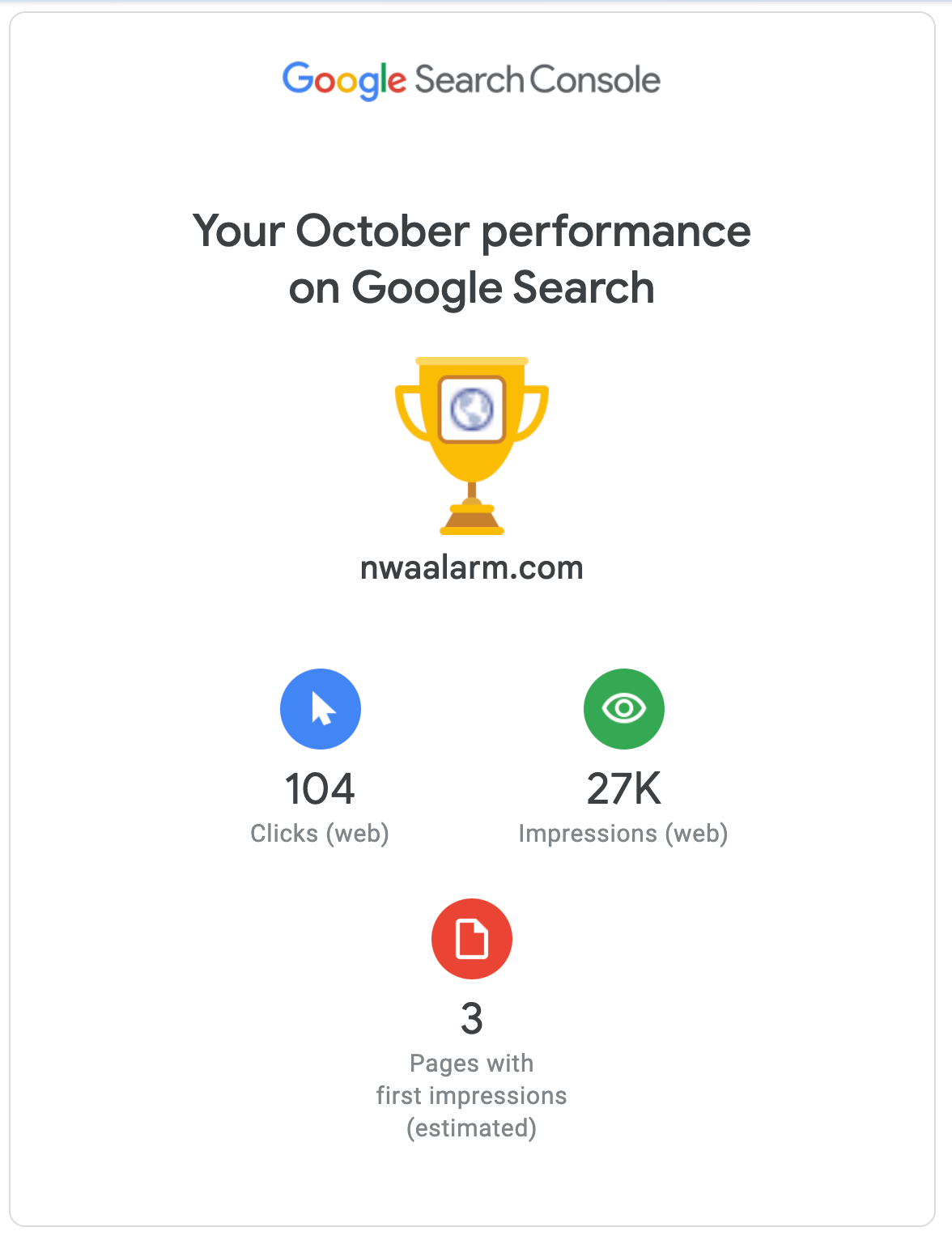The height and width of the screenshot is (1240, 952).
Task: Select the number 3 pages count
Action: coord(472,1019)
